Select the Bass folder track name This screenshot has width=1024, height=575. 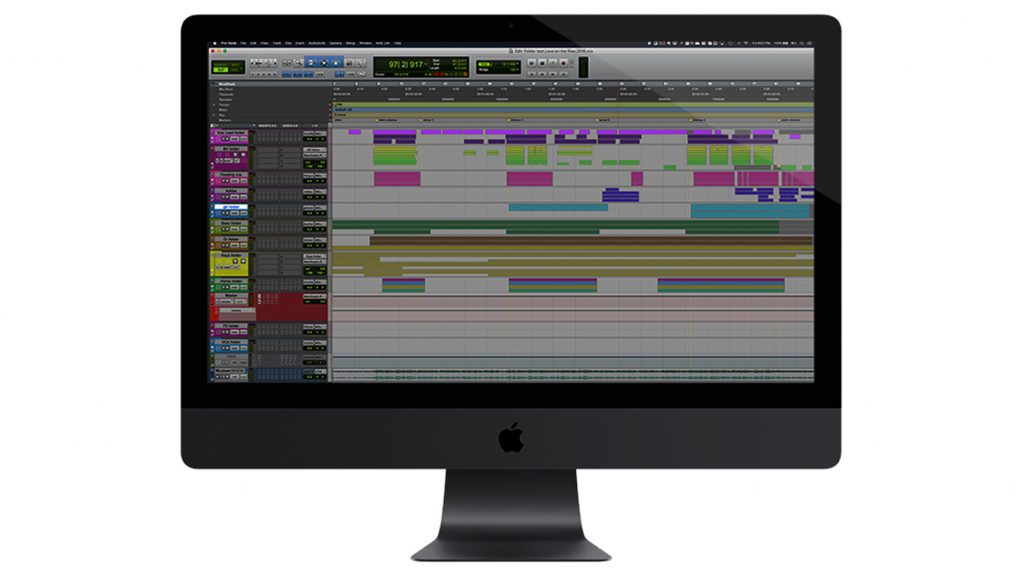coord(231,223)
